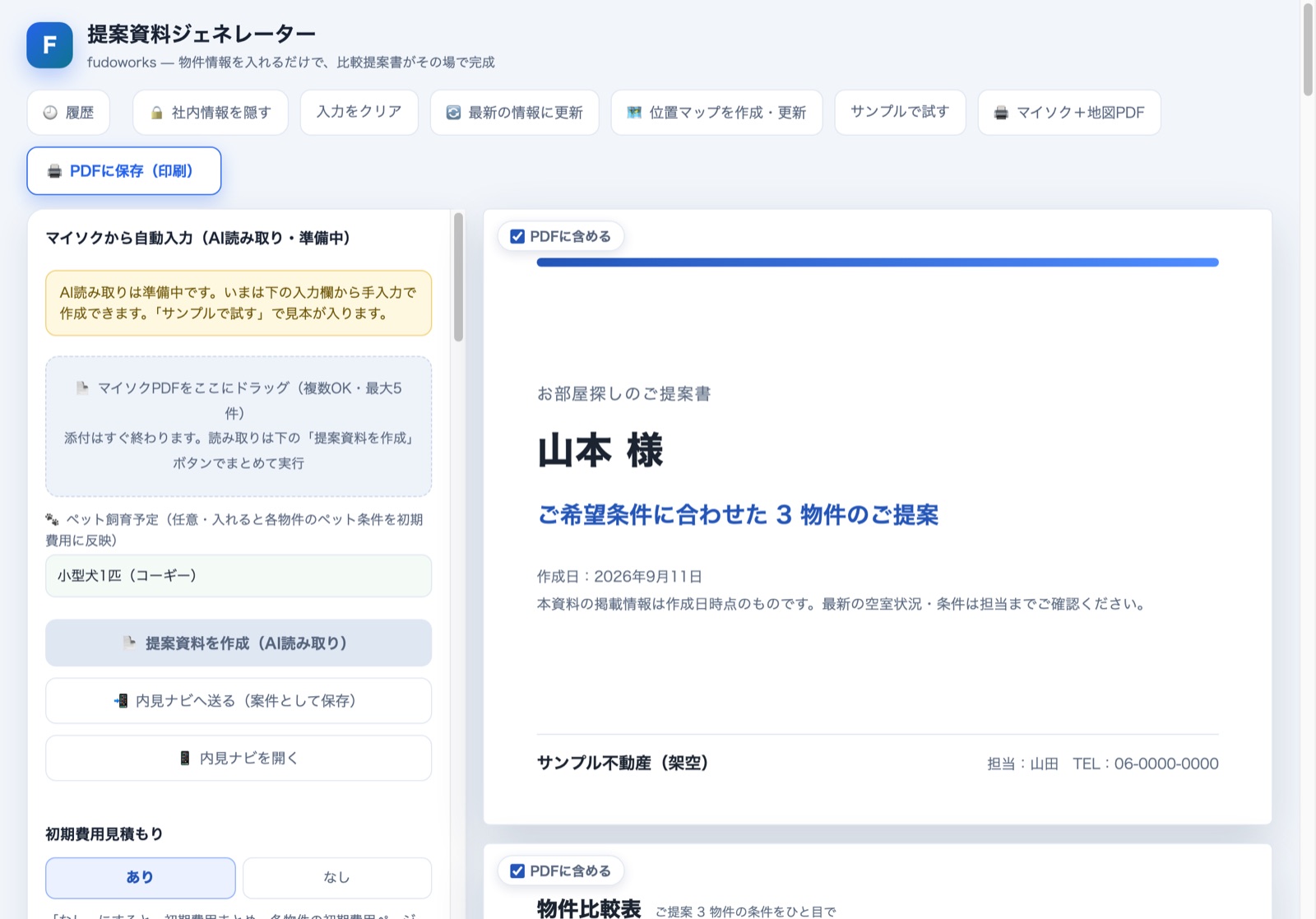Click the 社内情報を隠す button
This screenshot has height=919, width=1316.
pyautogui.click(x=211, y=112)
